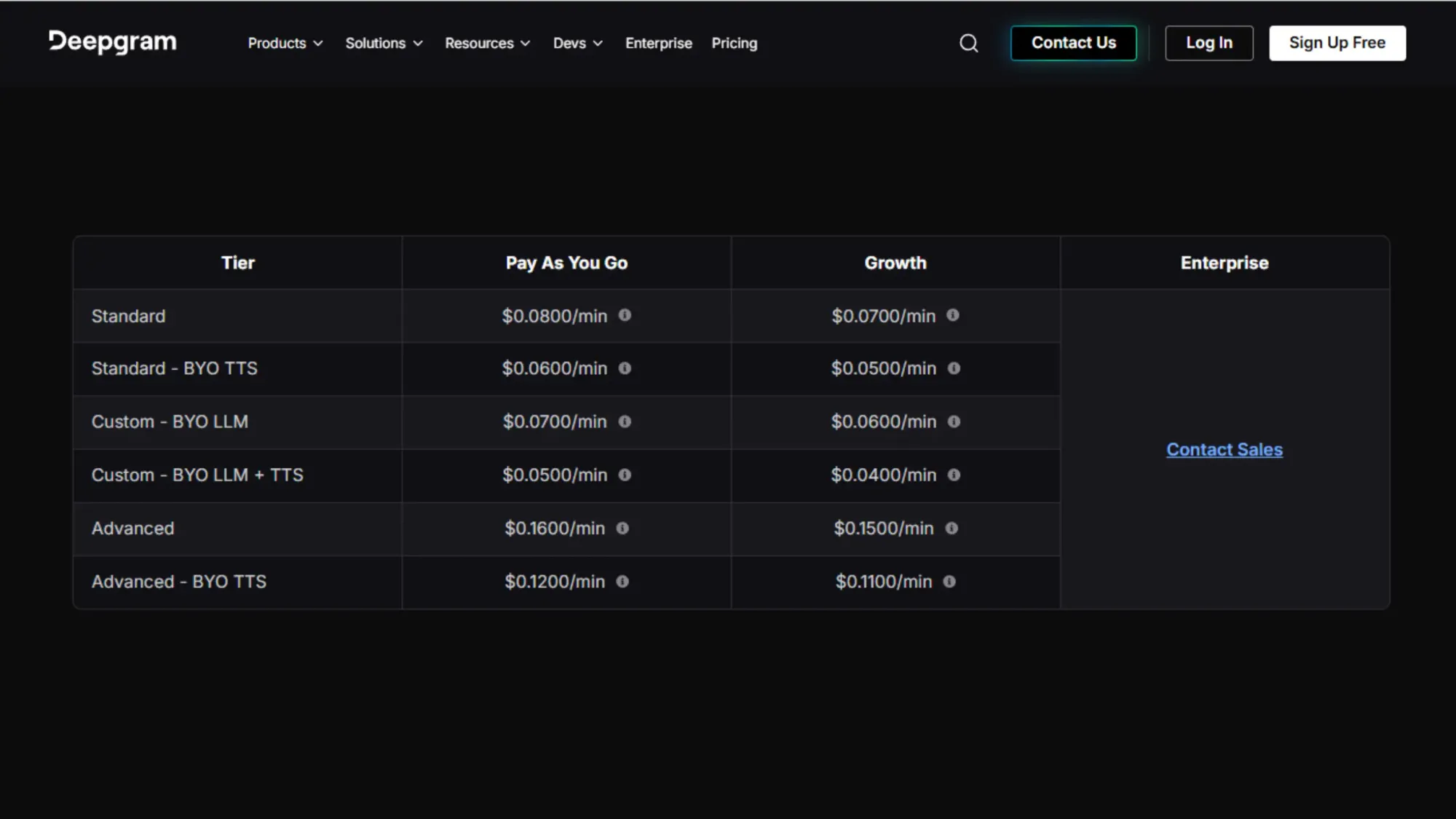
Task: Click the info icon beside Advanced Pay-As-You-Go price
Action: 622,529
